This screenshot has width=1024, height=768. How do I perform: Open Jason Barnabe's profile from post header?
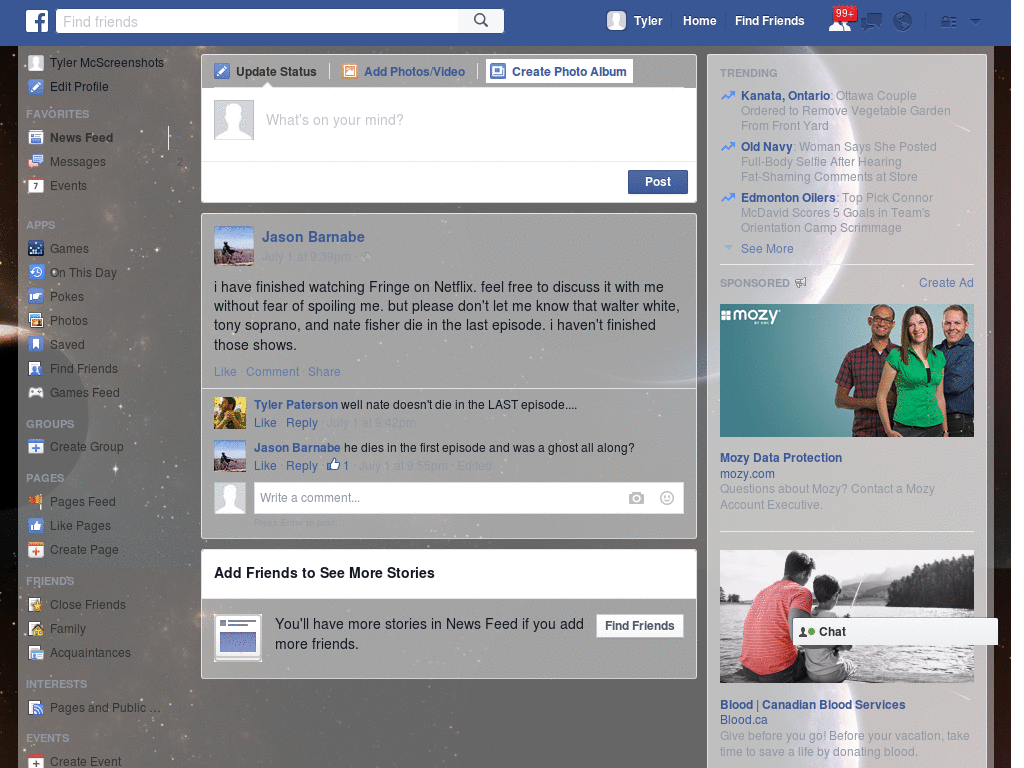tap(313, 237)
